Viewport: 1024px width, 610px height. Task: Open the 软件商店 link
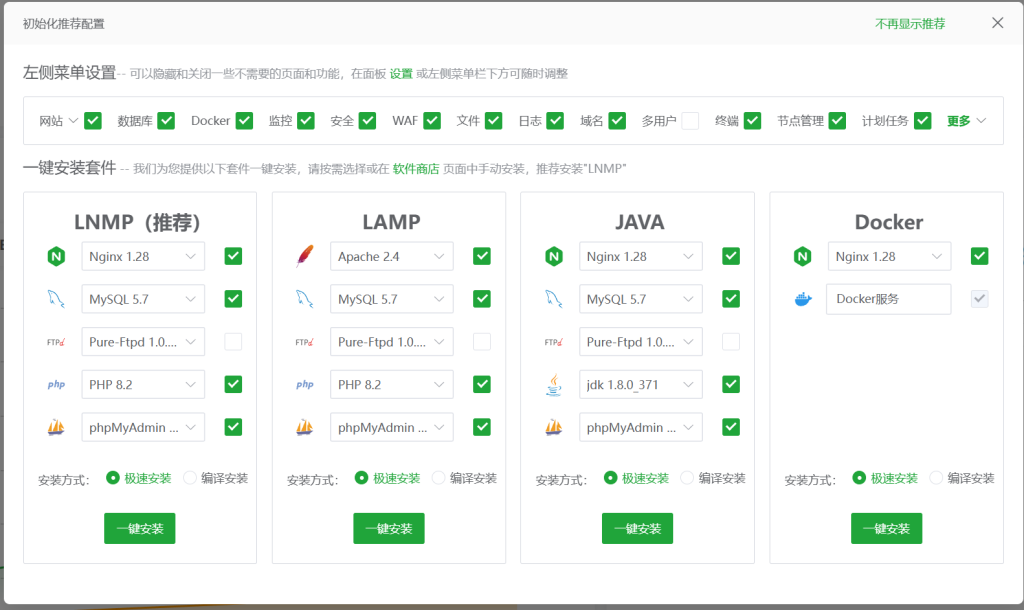[x=415, y=169]
